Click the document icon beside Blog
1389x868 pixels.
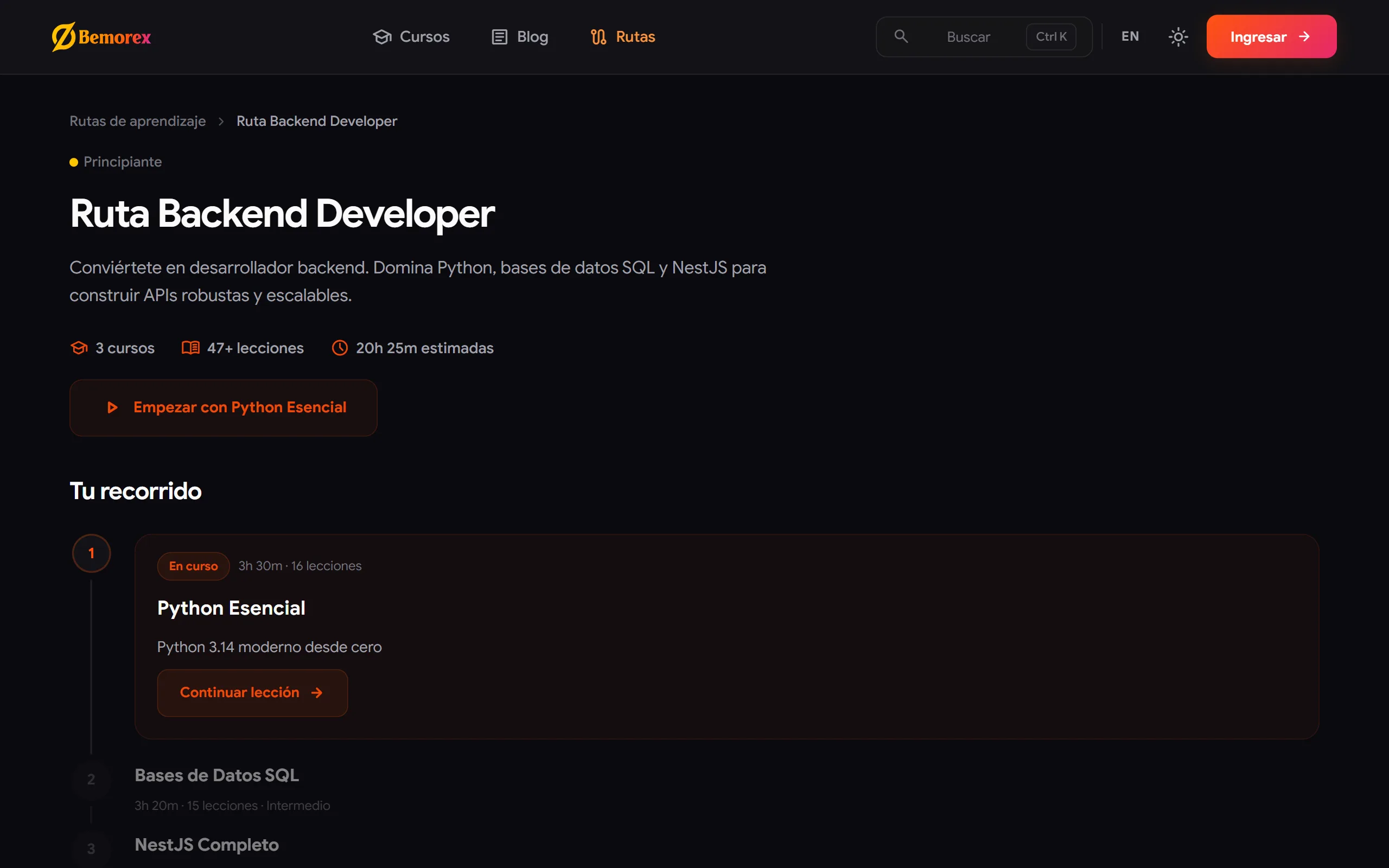(x=499, y=37)
